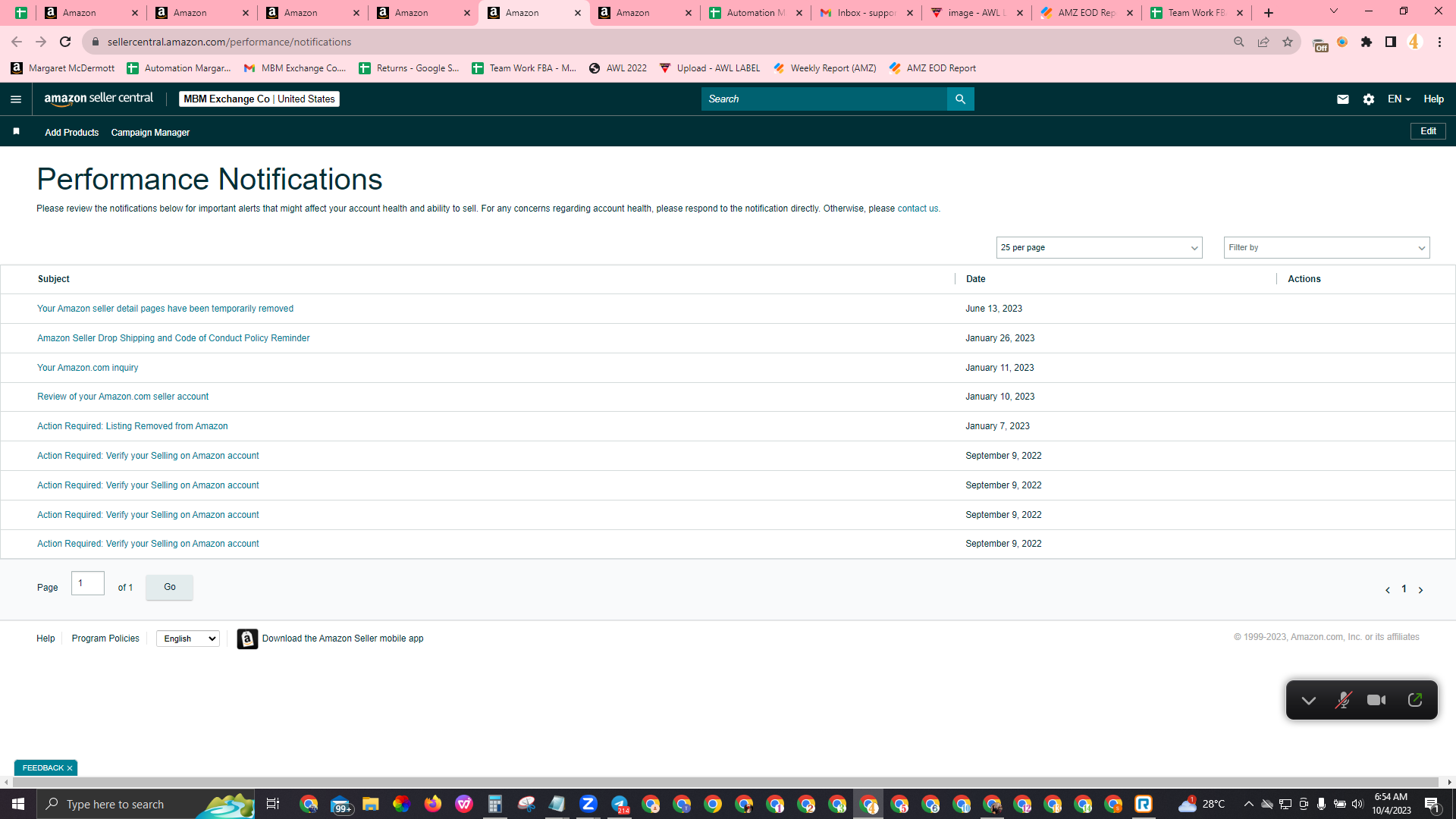1456x819 pixels.
Task: Click the page number input field
Action: (x=88, y=583)
